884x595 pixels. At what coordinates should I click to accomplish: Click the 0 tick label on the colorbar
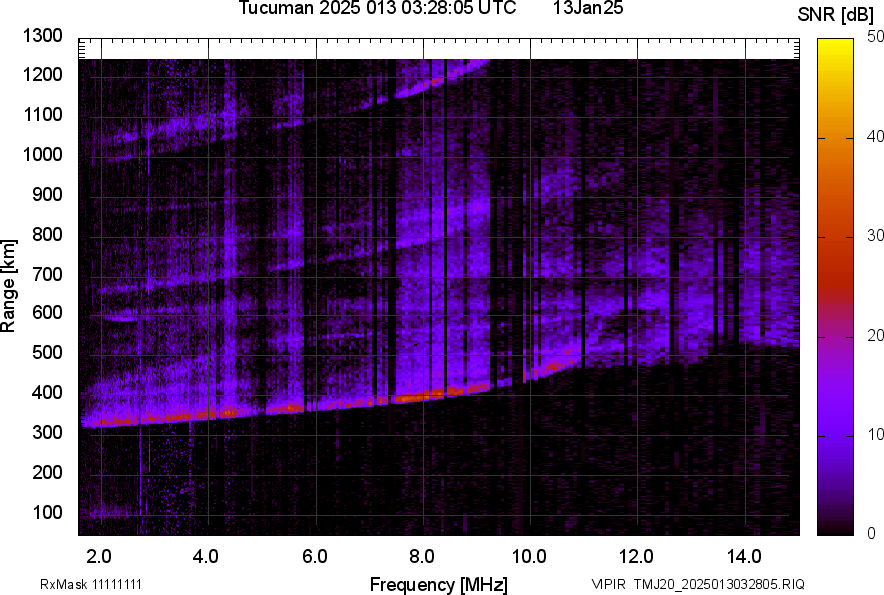871,533
